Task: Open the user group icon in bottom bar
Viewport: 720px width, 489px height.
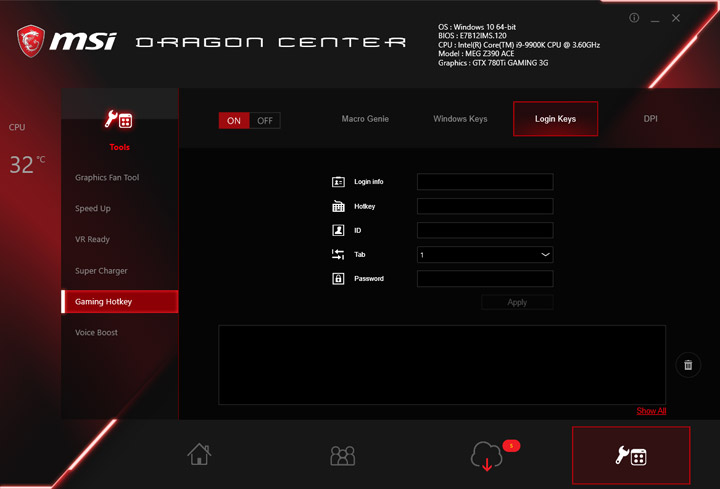Action: tap(343, 455)
